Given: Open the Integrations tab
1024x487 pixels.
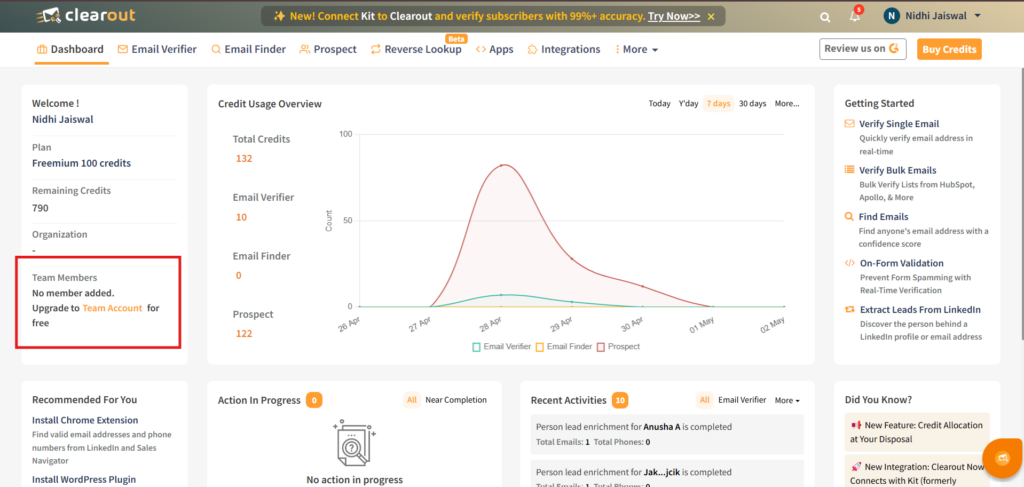Looking at the screenshot, I should [564, 49].
